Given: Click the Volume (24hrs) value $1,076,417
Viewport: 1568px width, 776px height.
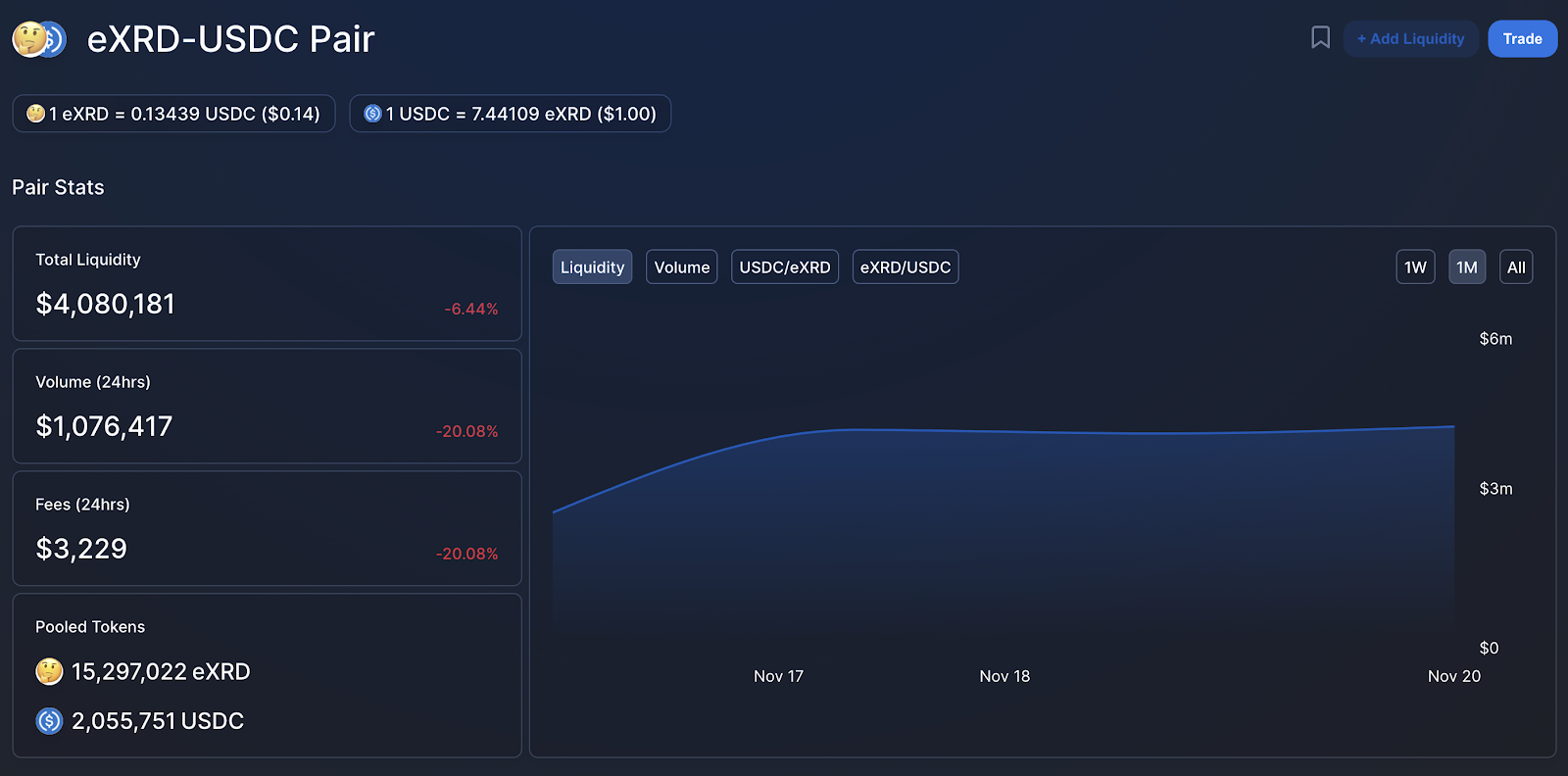Looking at the screenshot, I should pos(104,426).
